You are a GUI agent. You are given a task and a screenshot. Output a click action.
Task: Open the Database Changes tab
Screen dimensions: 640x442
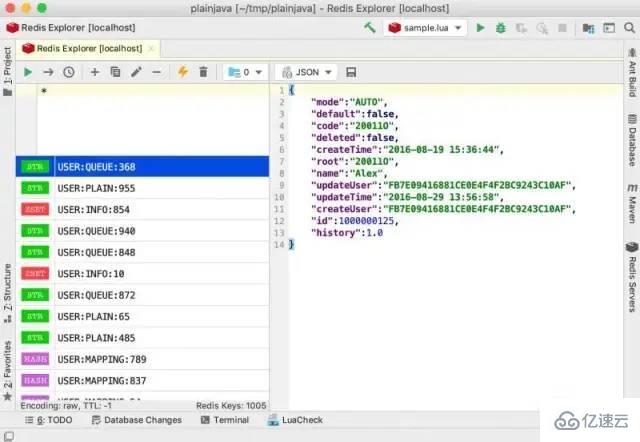[136, 421]
